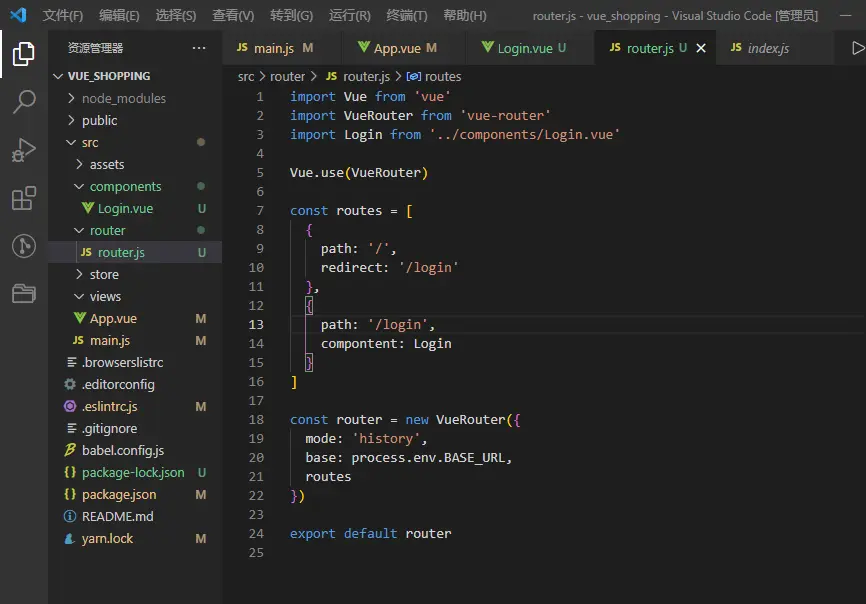Click JS icon of main.js tab
Viewport: 866px width, 604px height.
click(242, 47)
